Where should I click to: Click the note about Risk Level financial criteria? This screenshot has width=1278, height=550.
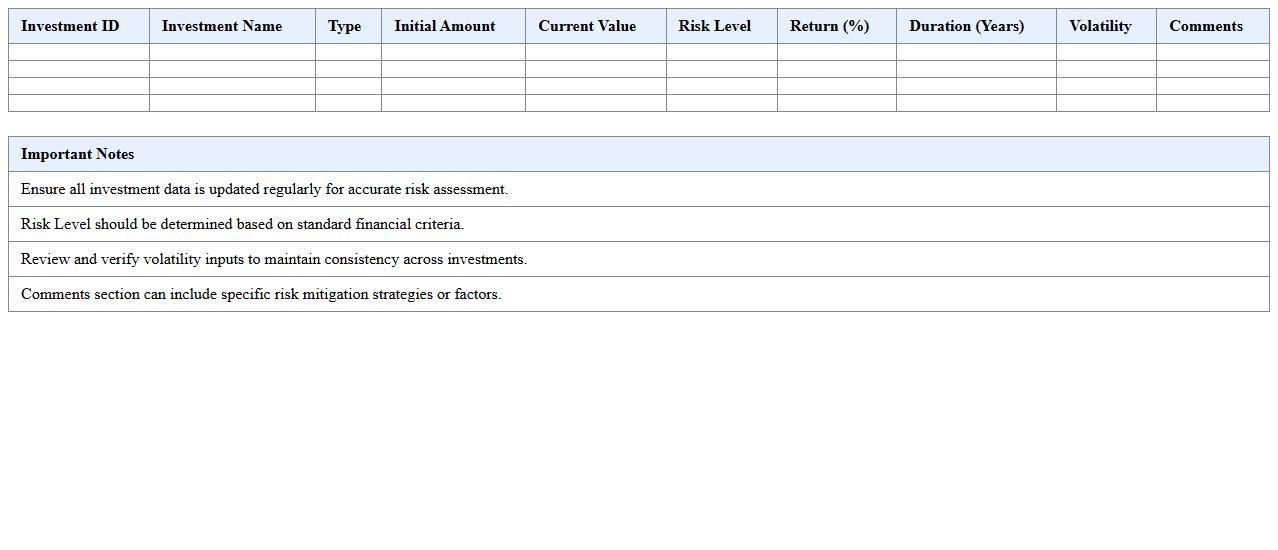click(x=639, y=224)
